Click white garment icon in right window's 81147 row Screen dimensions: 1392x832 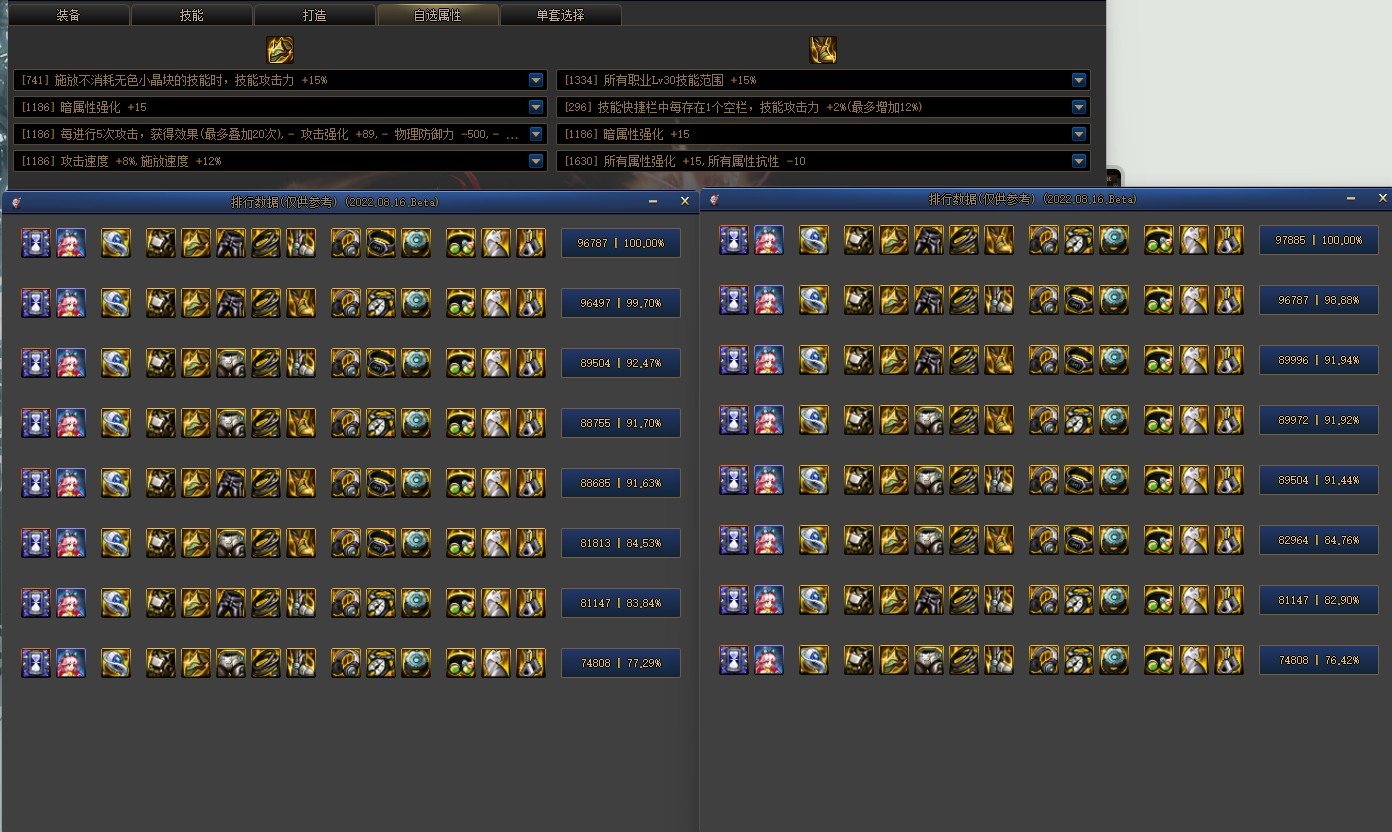[x=1194, y=600]
